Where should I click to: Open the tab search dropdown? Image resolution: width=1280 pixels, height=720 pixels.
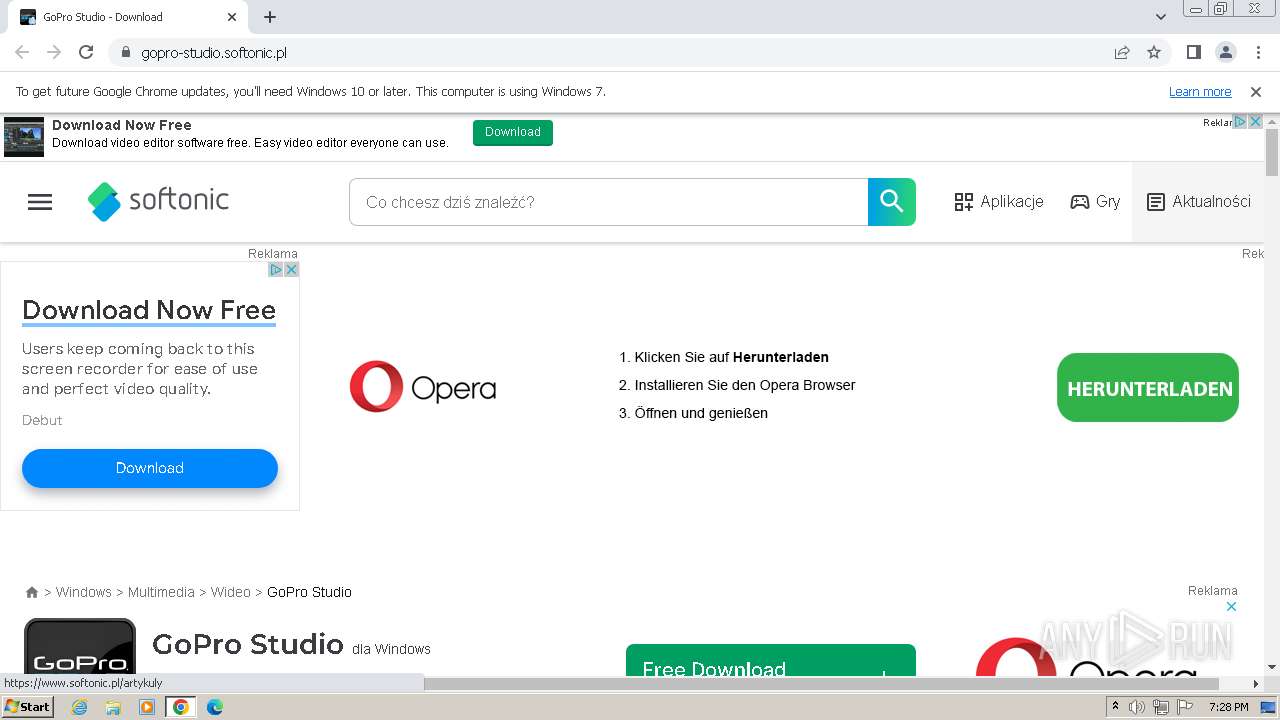(1161, 17)
